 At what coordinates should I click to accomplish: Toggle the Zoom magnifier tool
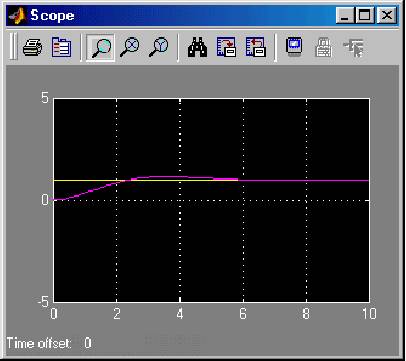[x=100, y=48]
